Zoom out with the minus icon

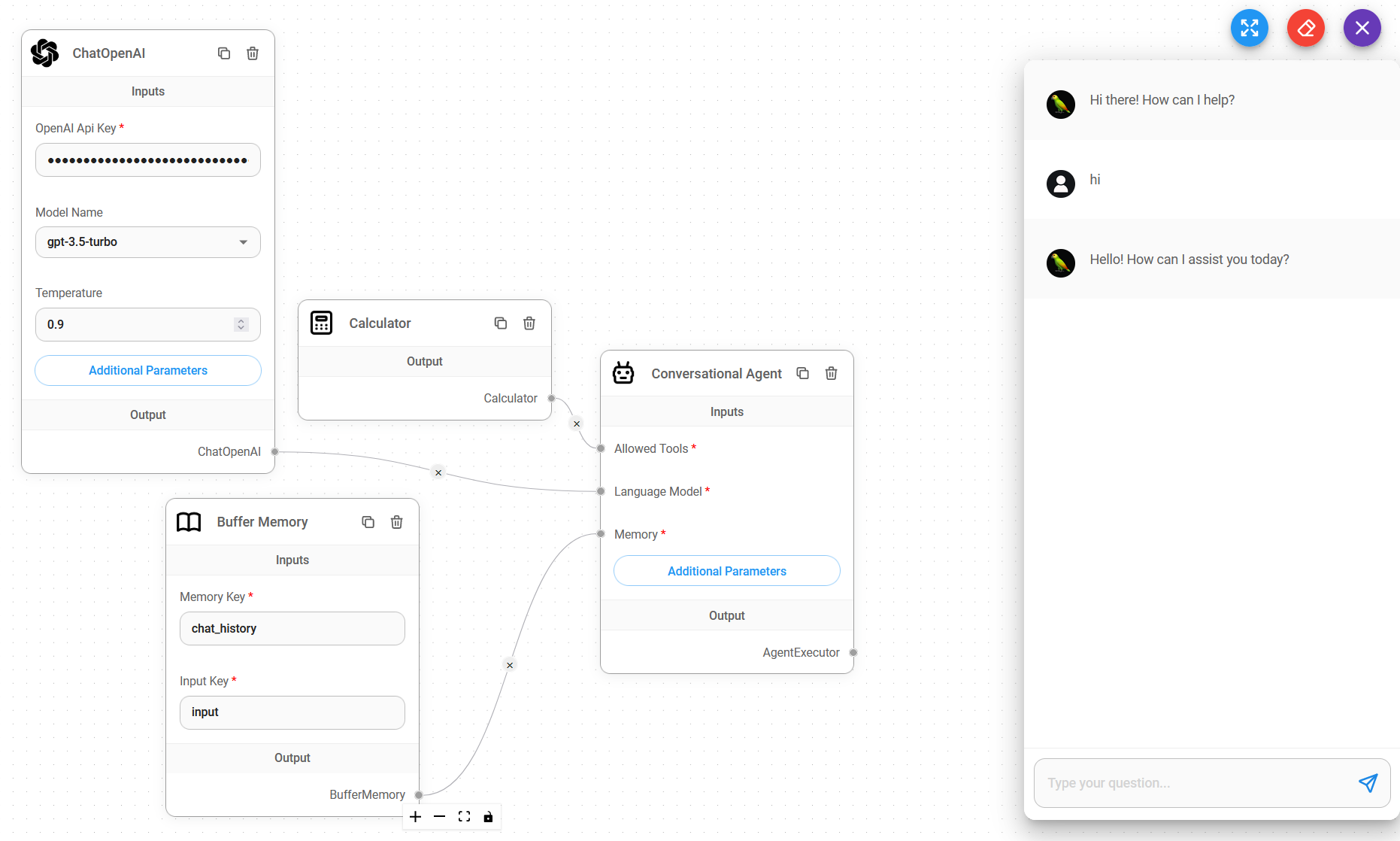(x=440, y=816)
